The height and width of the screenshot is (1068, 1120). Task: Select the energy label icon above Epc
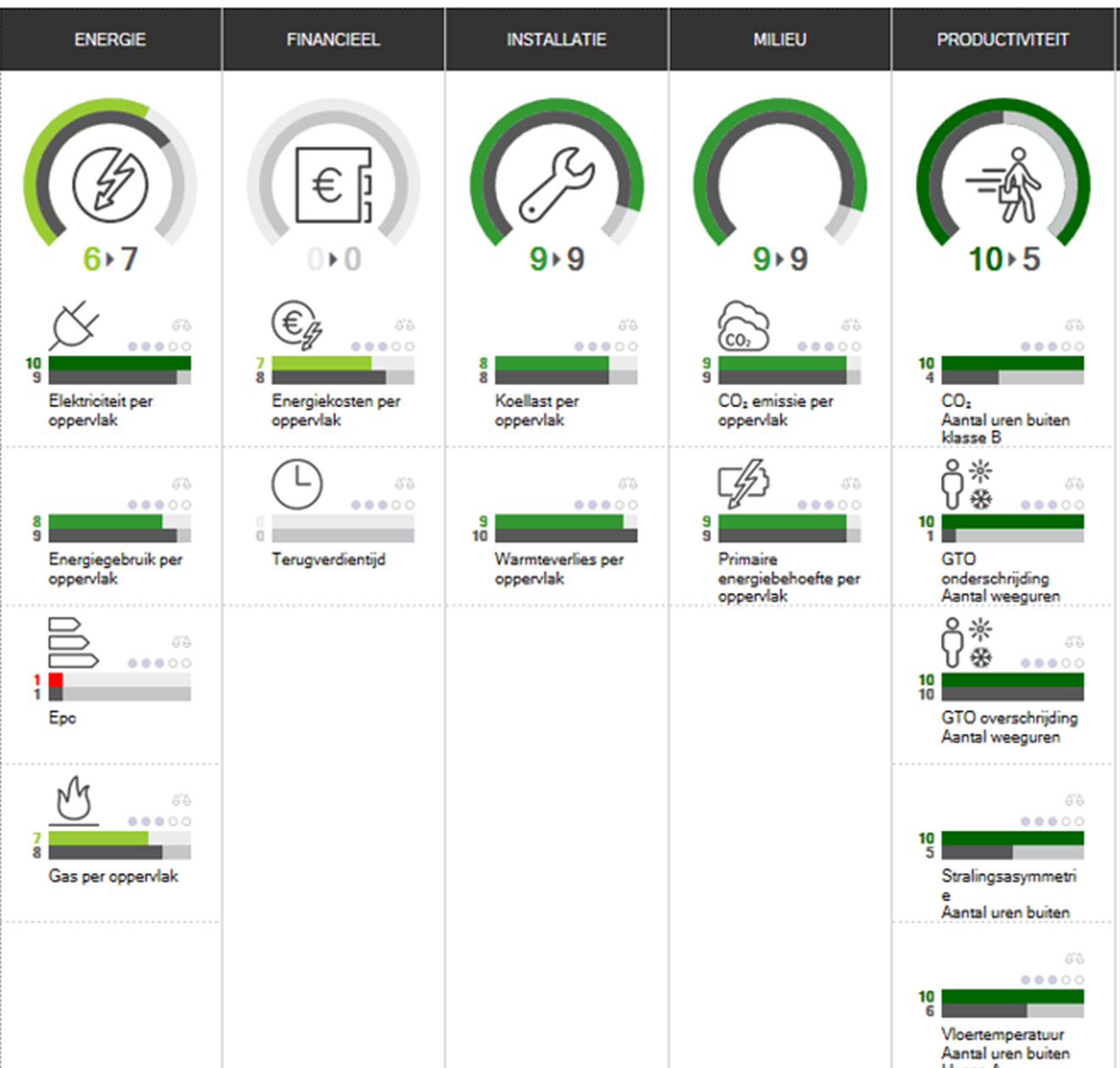point(72,643)
